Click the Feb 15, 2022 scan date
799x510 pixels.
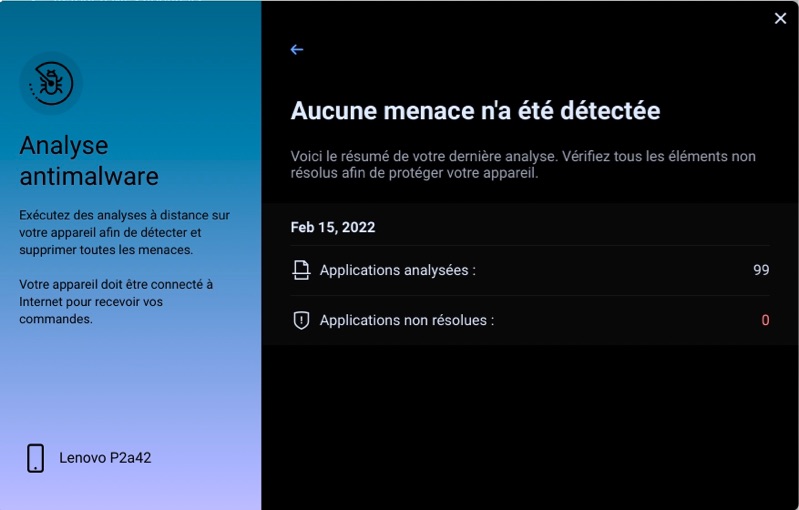coord(333,227)
